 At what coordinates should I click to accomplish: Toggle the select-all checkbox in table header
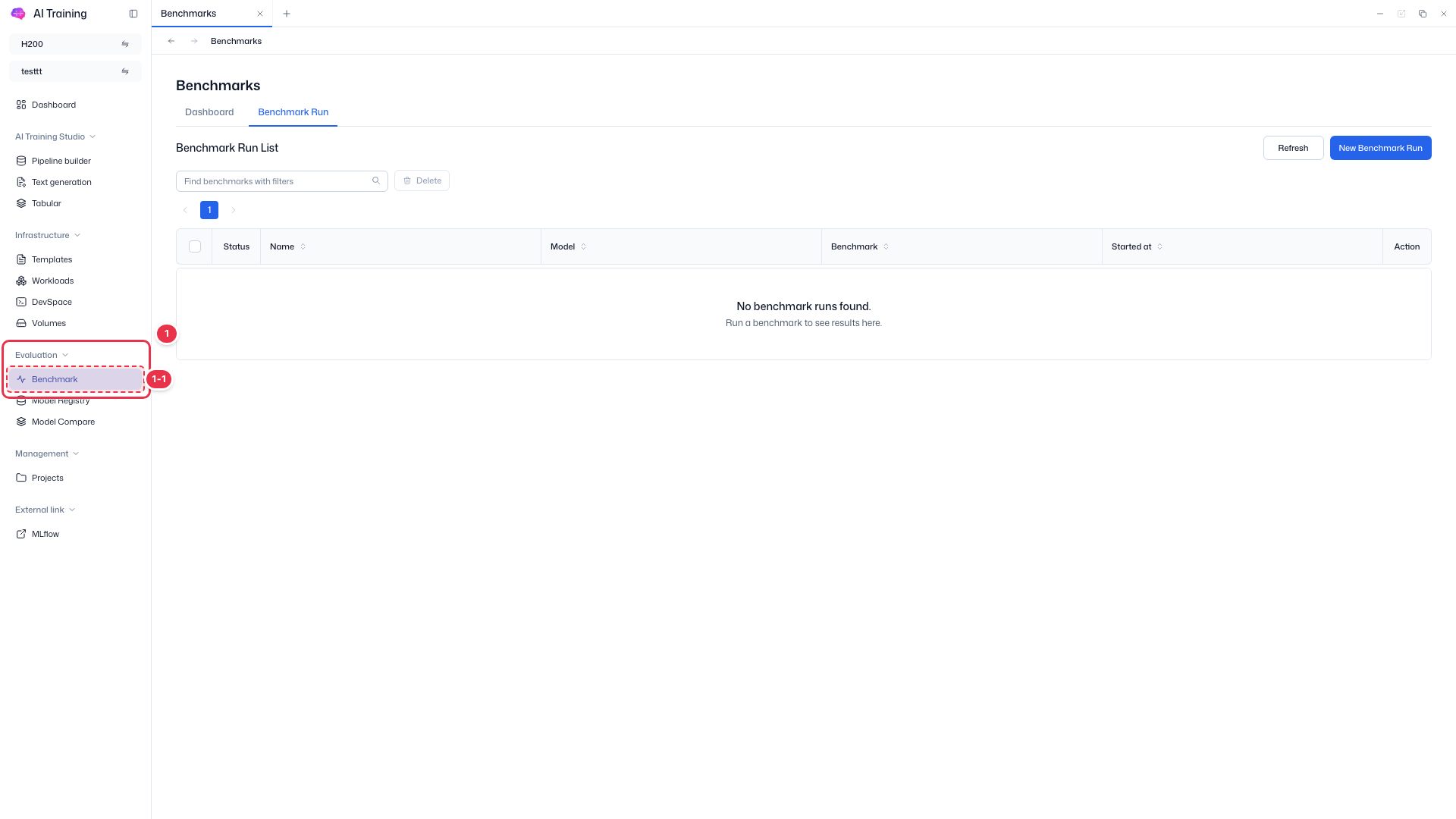pos(195,246)
